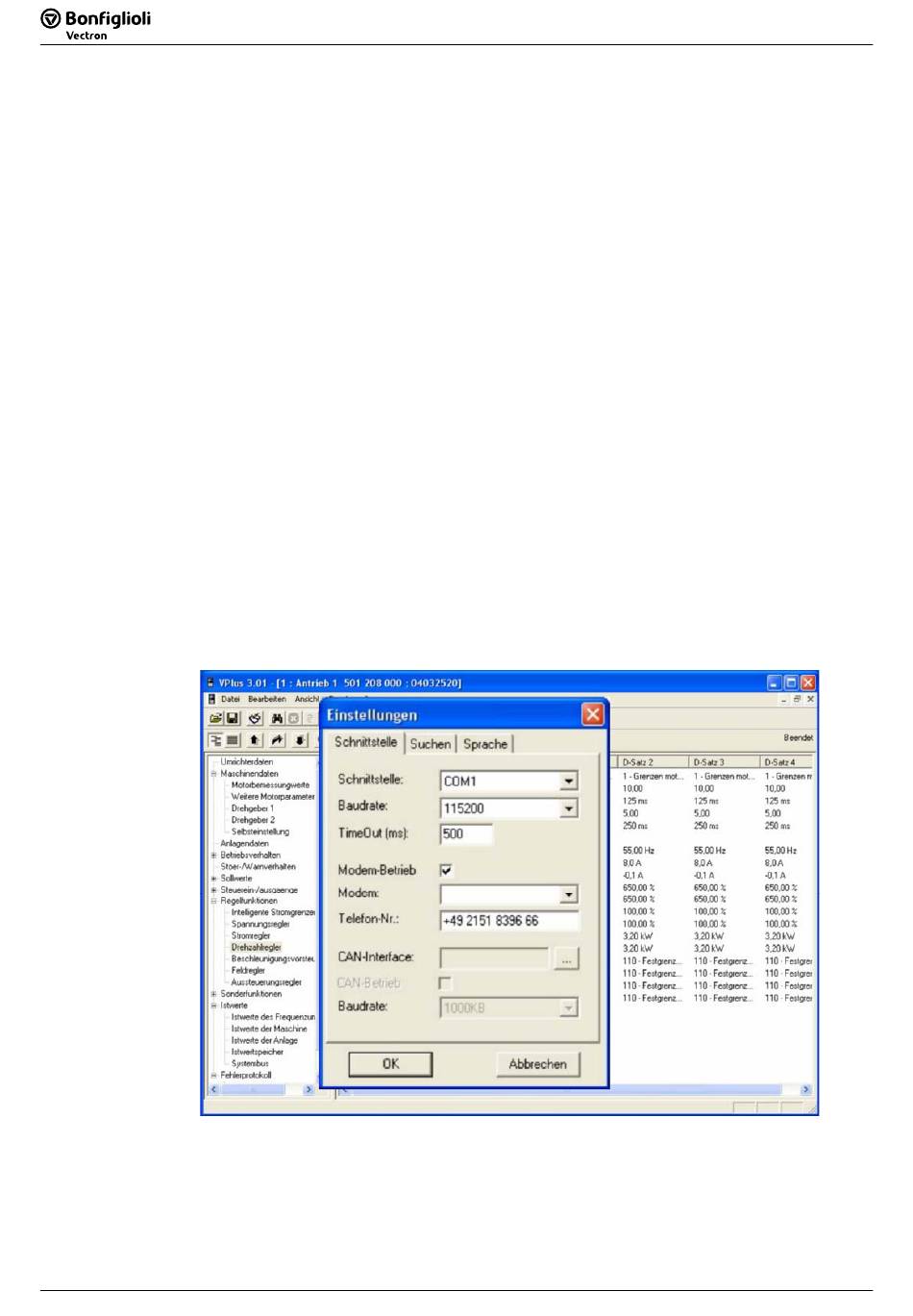The height and width of the screenshot is (1316, 913).
Task: Click the tree scrollbar left arrow
Action: coord(213,1089)
